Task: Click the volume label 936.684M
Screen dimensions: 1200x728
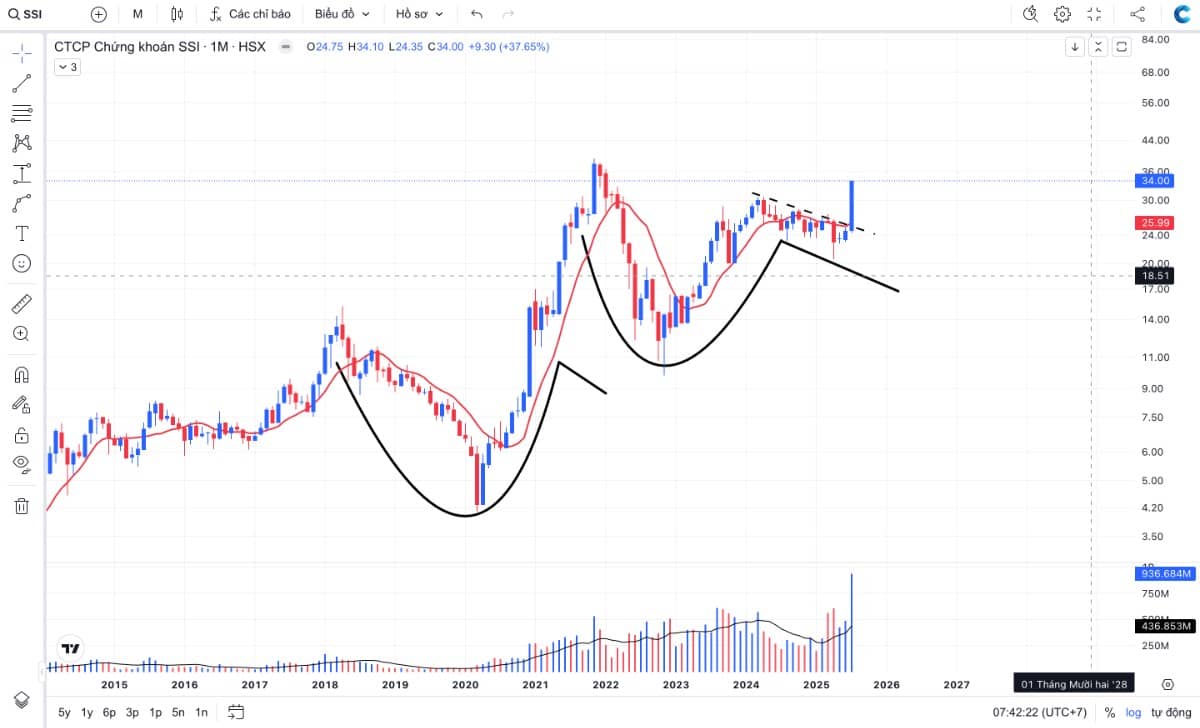Action: pos(1166,574)
